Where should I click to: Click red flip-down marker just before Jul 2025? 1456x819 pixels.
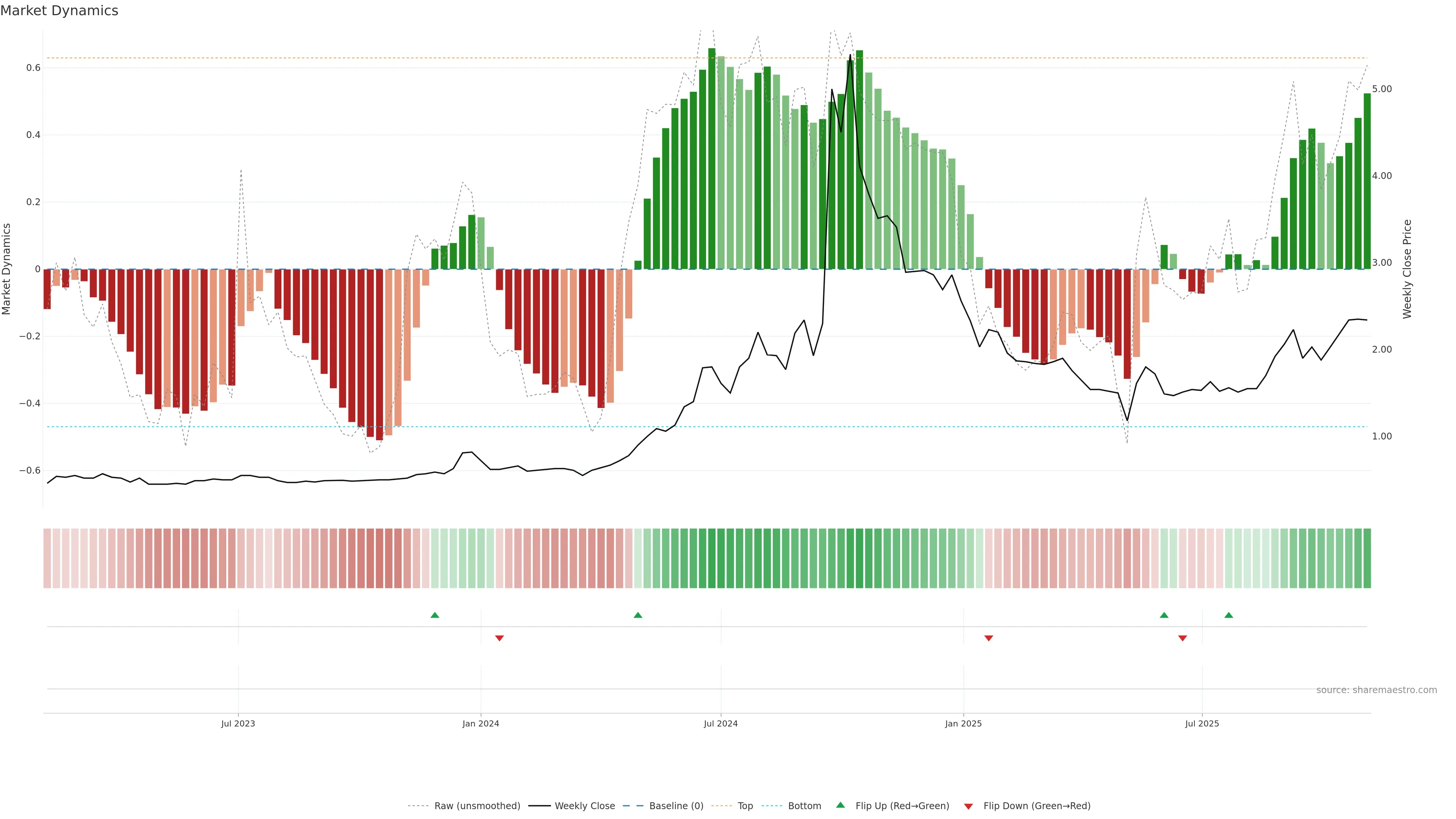point(1183,638)
